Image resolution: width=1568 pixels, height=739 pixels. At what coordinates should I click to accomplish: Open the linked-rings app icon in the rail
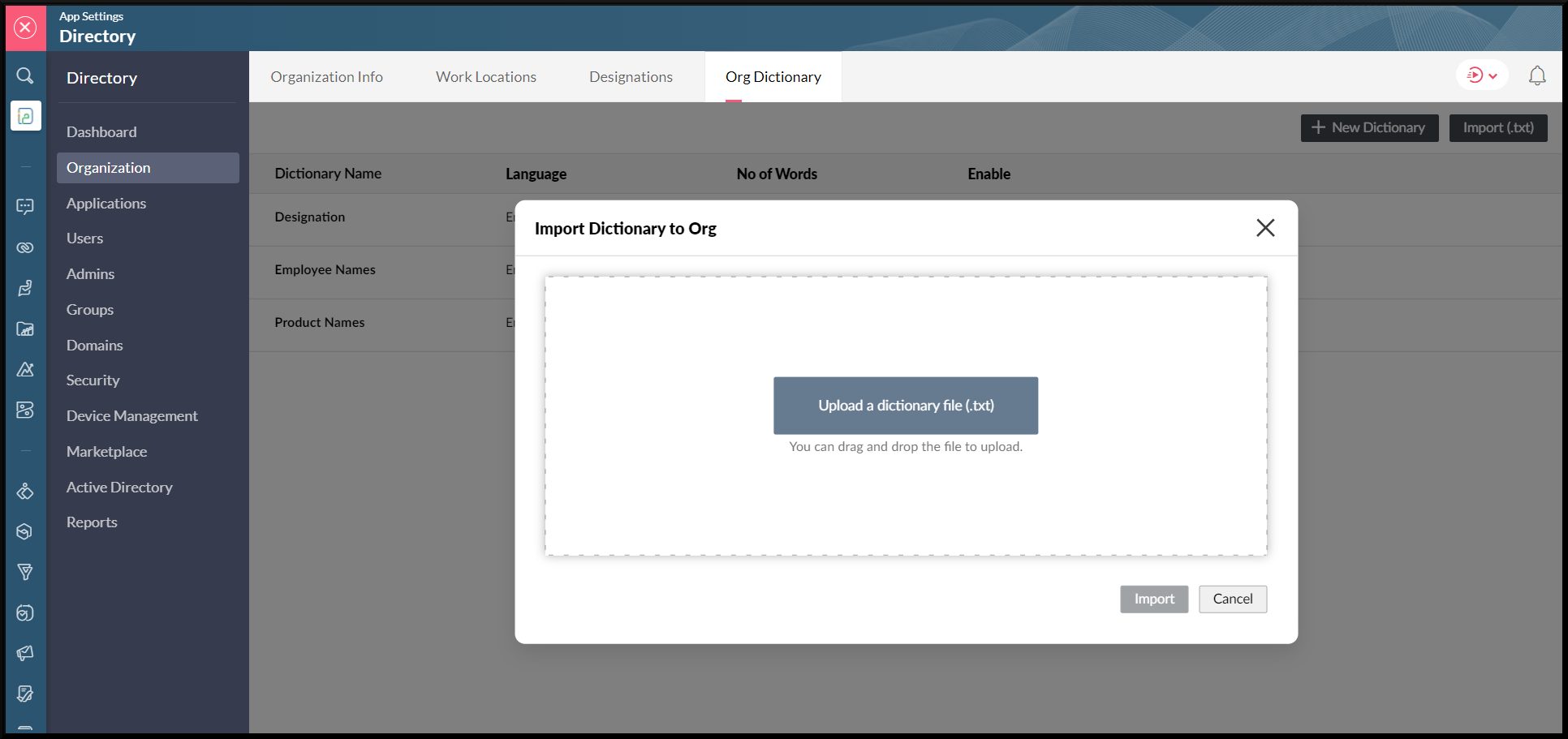pyautogui.click(x=25, y=247)
